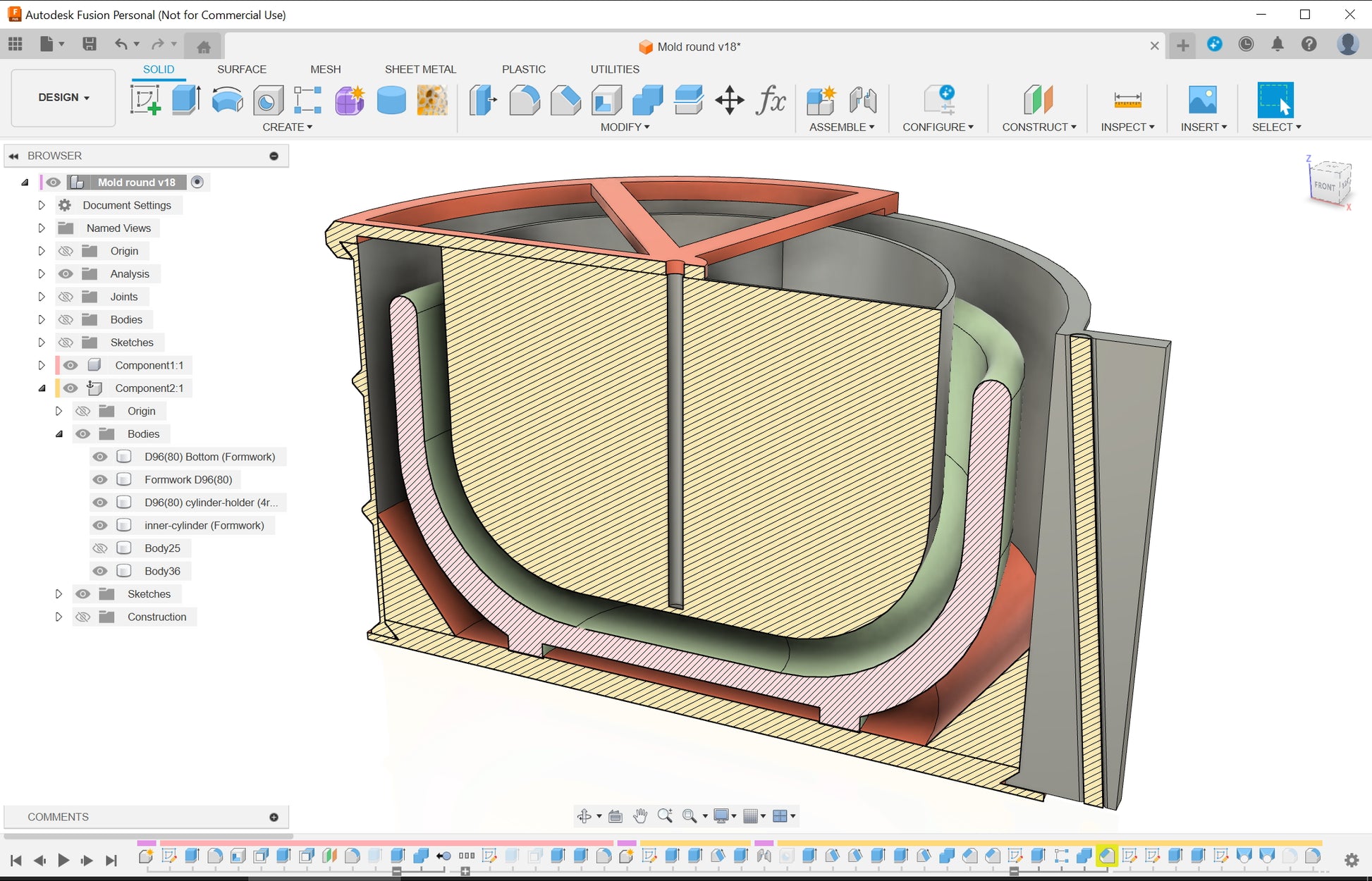1372x881 pixels.
Task: Switch to the SOLID tab
Action: coord(159,69)
